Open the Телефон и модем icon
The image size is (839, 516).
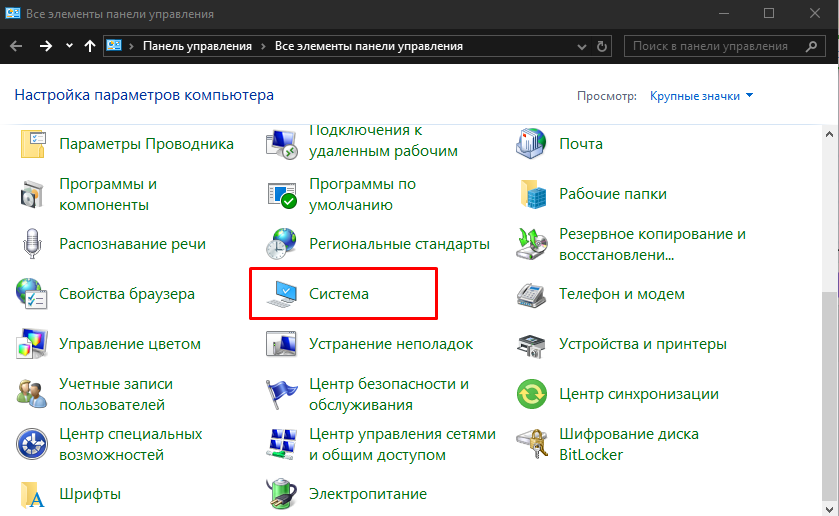(532, 294)
